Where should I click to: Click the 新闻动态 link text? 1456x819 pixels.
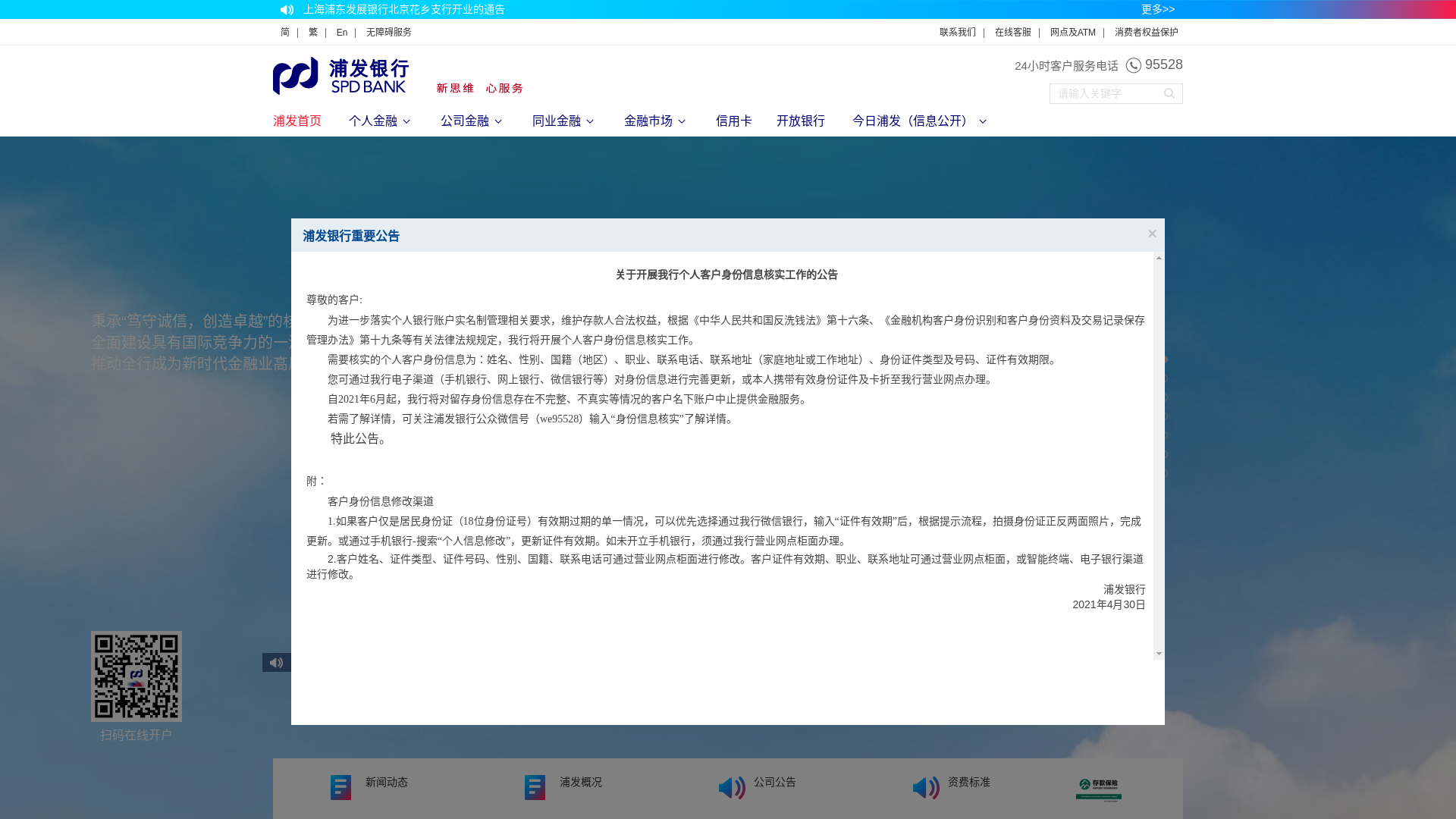pos(387,782)
